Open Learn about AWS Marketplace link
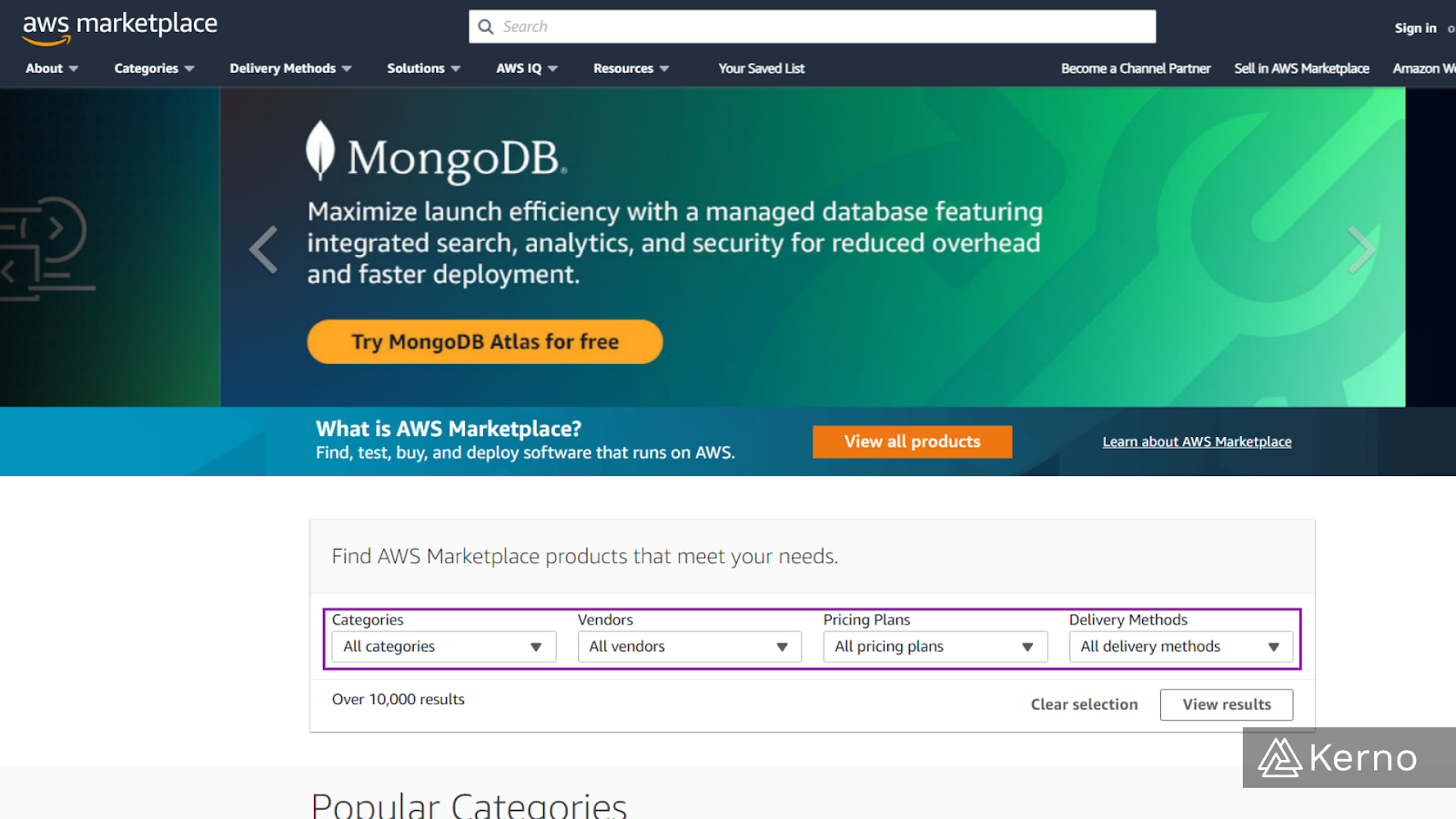 [1197, 441]
